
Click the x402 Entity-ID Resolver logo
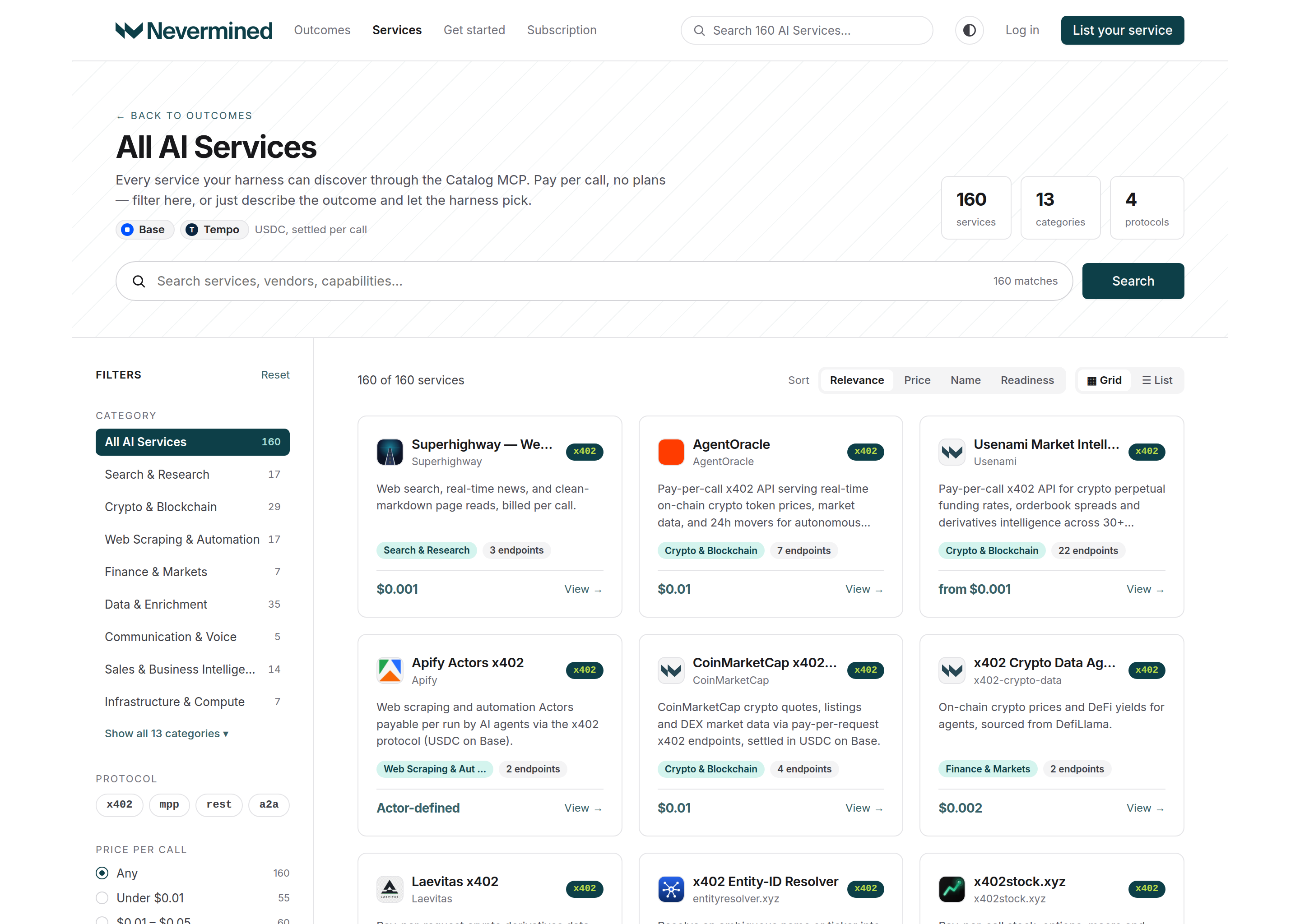(671, 889)
